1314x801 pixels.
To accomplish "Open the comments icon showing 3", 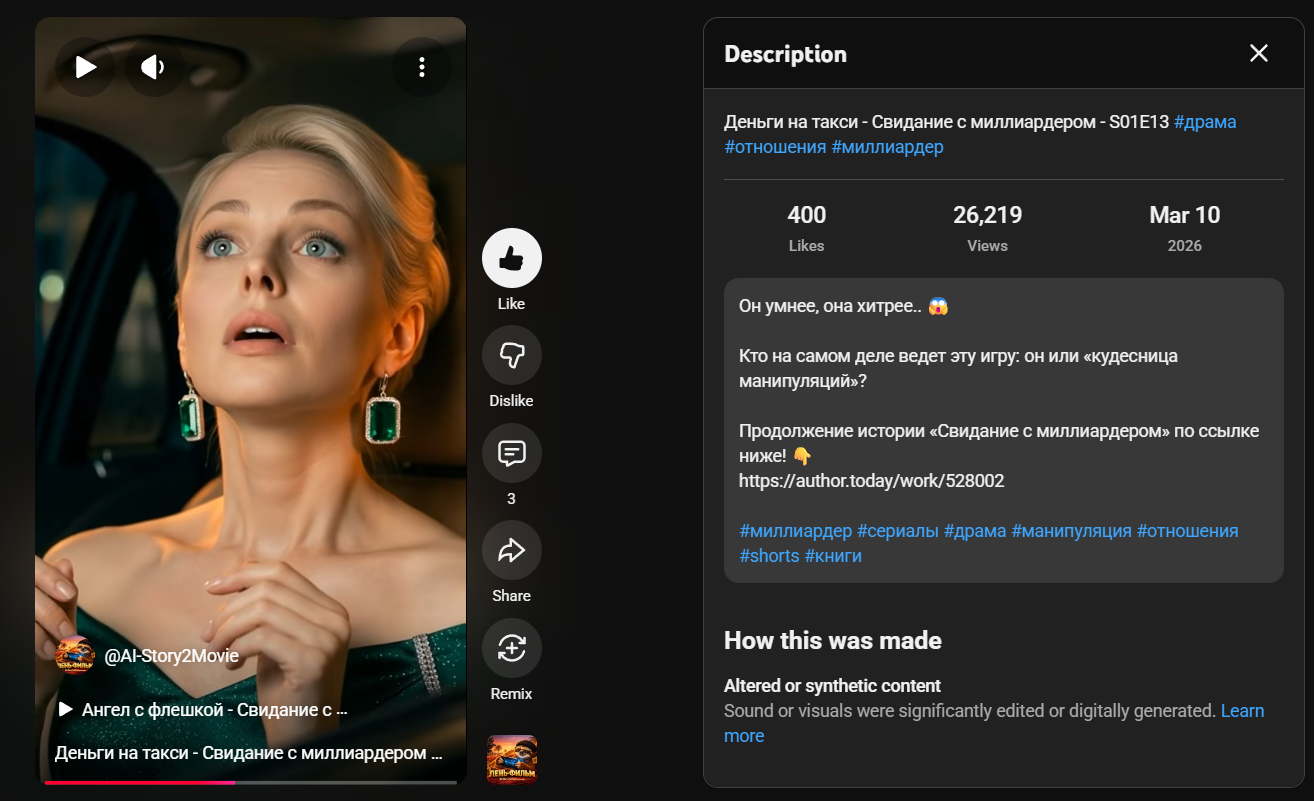I will 512,453.
